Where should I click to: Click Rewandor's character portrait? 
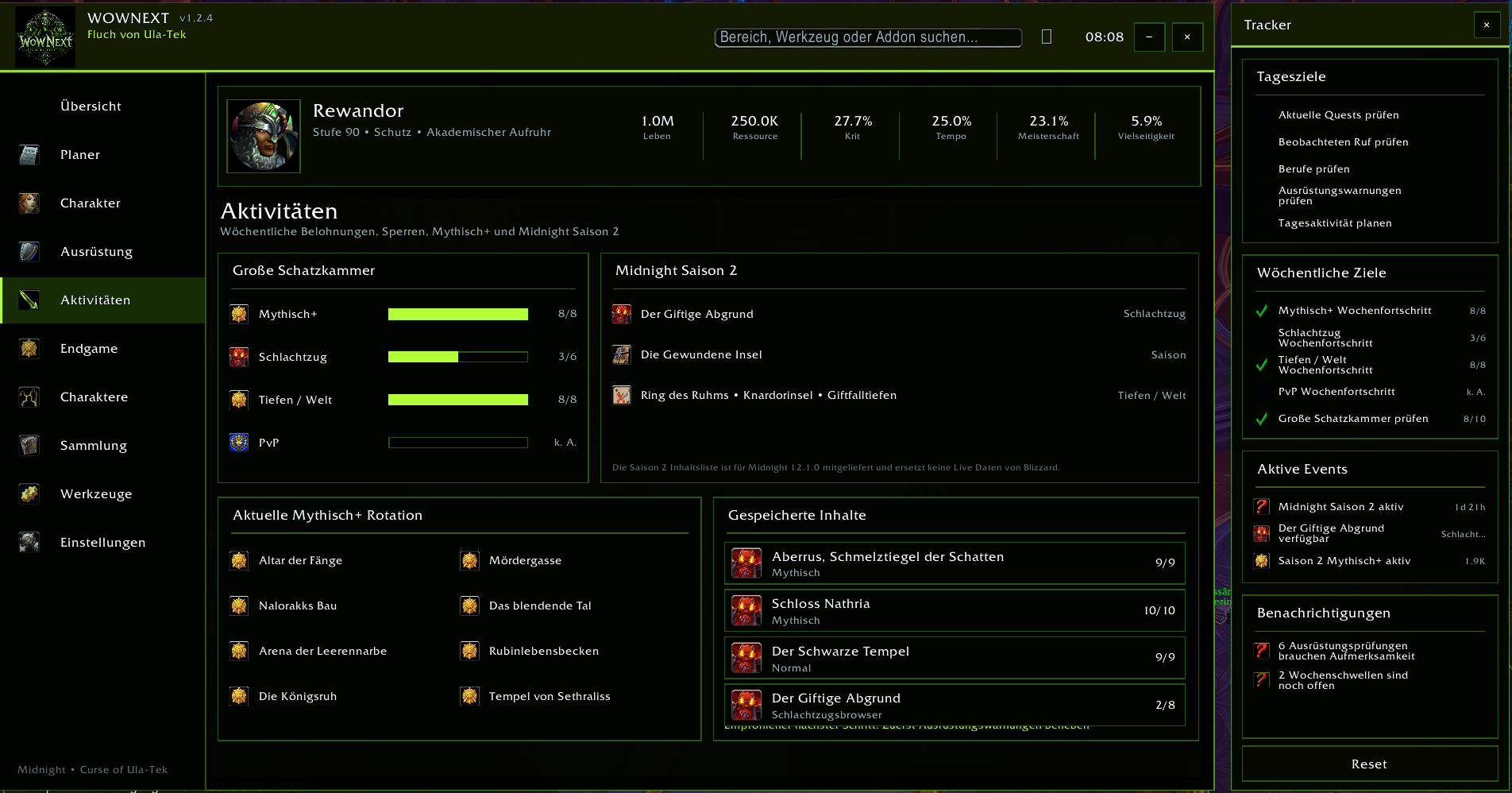click(264, 136)
